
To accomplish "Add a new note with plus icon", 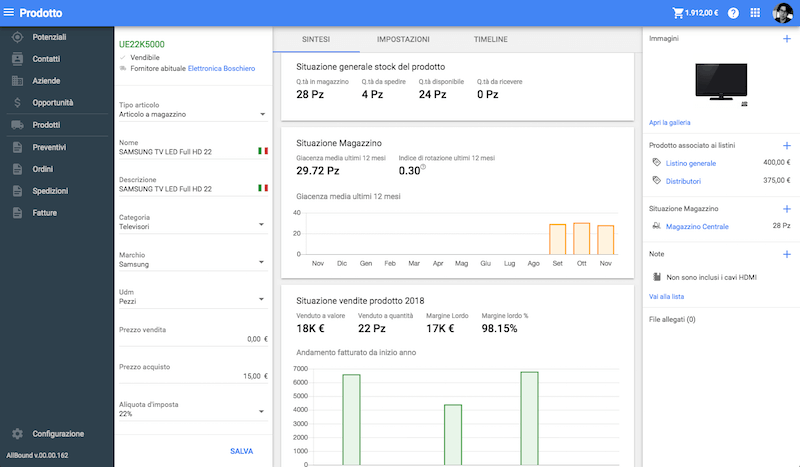I will (786, 254).
